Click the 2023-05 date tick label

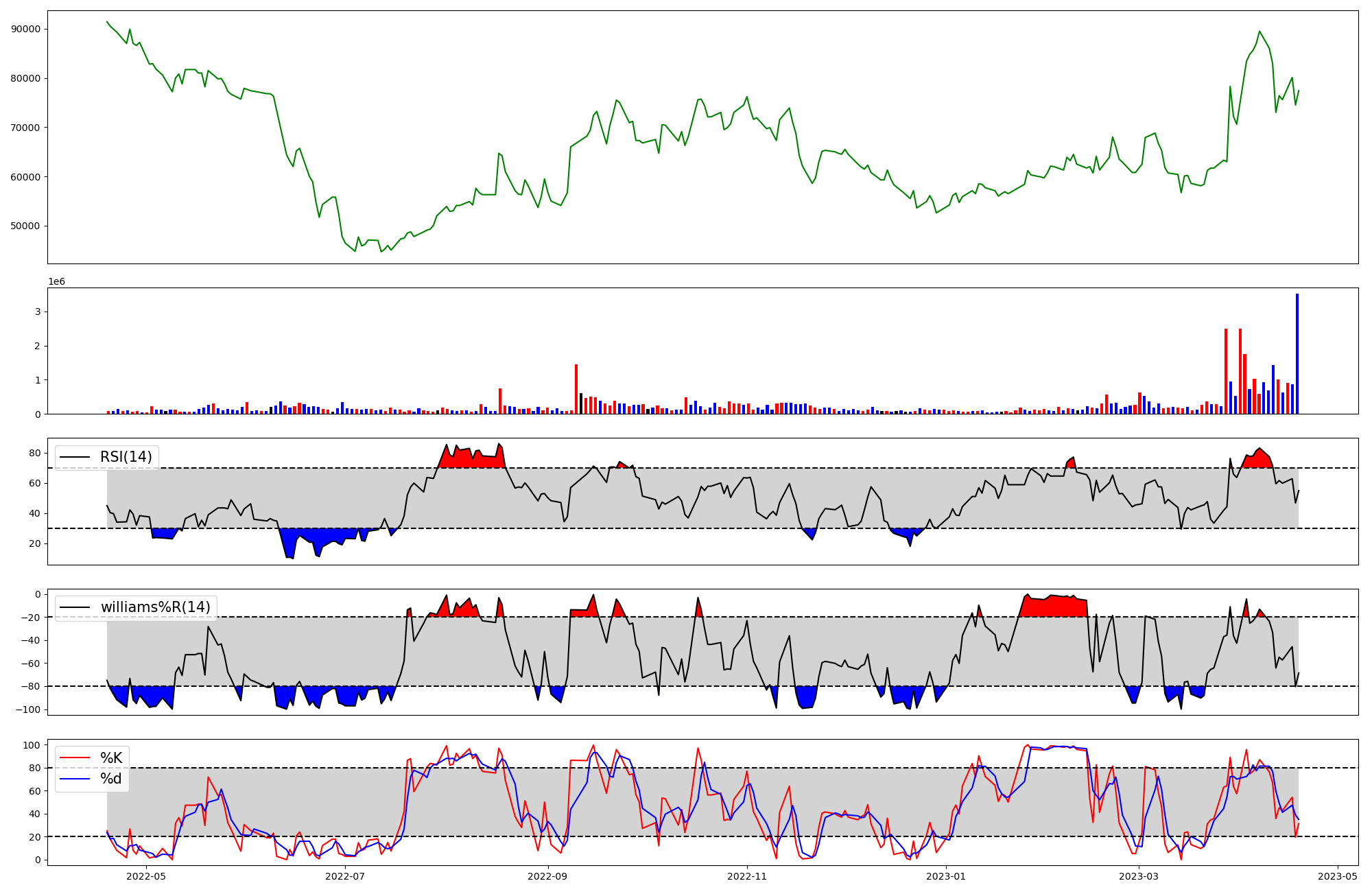pos(1338,876)
